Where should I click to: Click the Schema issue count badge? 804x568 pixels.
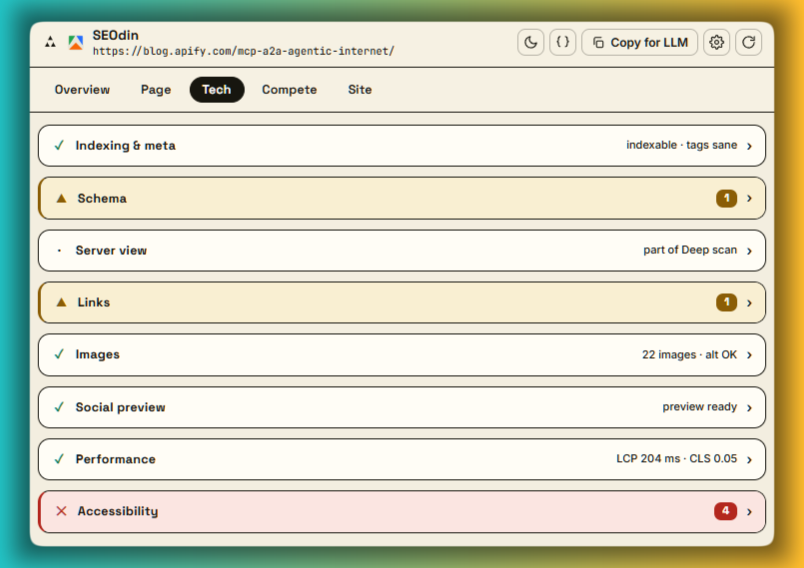pyautogui.click(x=727, y=198)
